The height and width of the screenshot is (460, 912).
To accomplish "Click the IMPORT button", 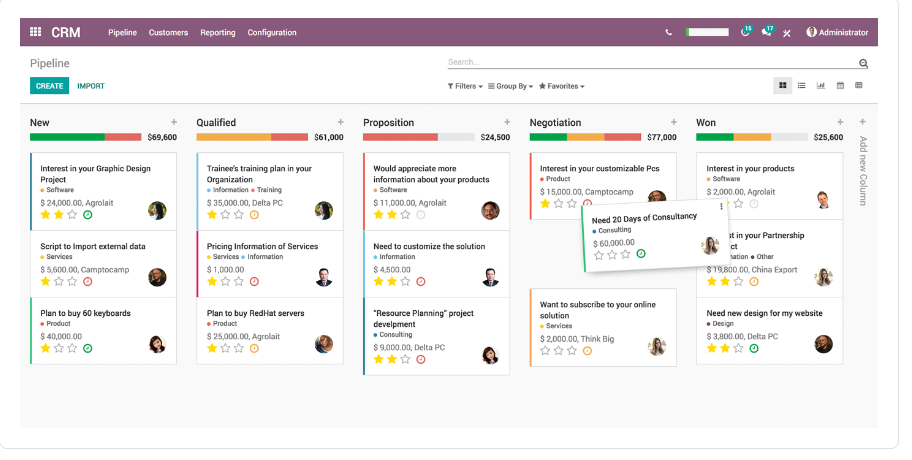I will click(x=91, y=86).
